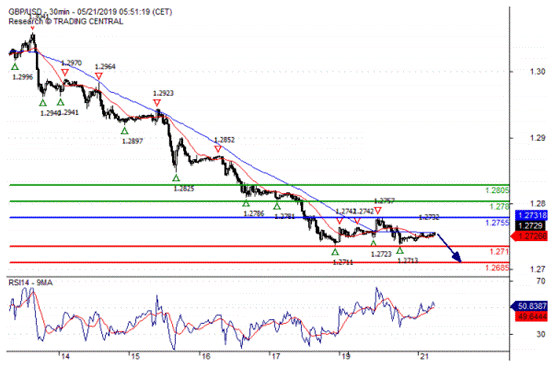Click the date 19 axis marker
554x368 pixels.
point(346,357)
